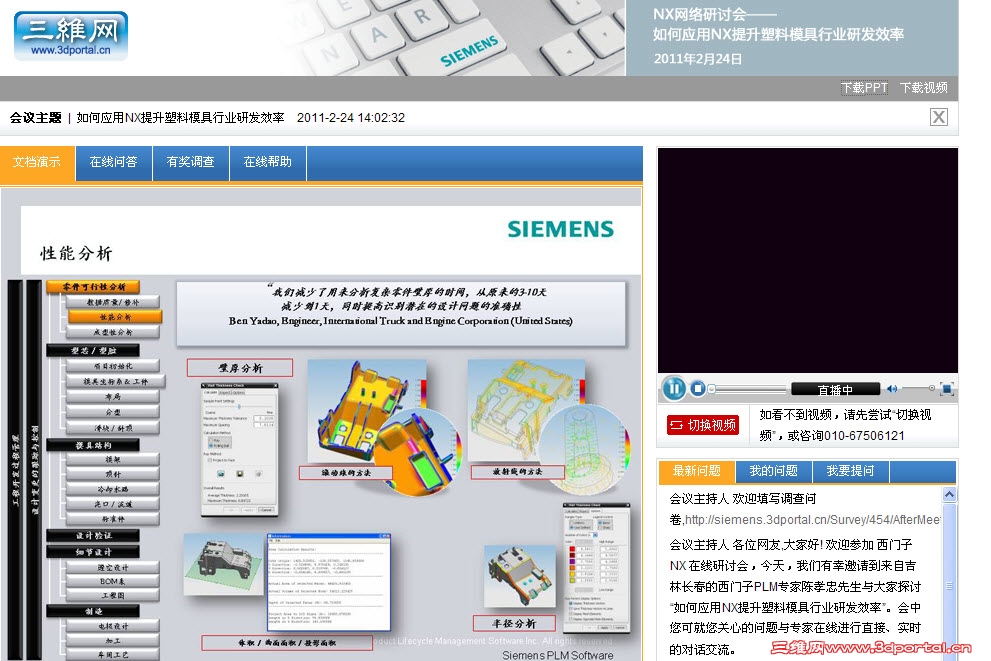Click the orange part thickness thumbnail

367,411
